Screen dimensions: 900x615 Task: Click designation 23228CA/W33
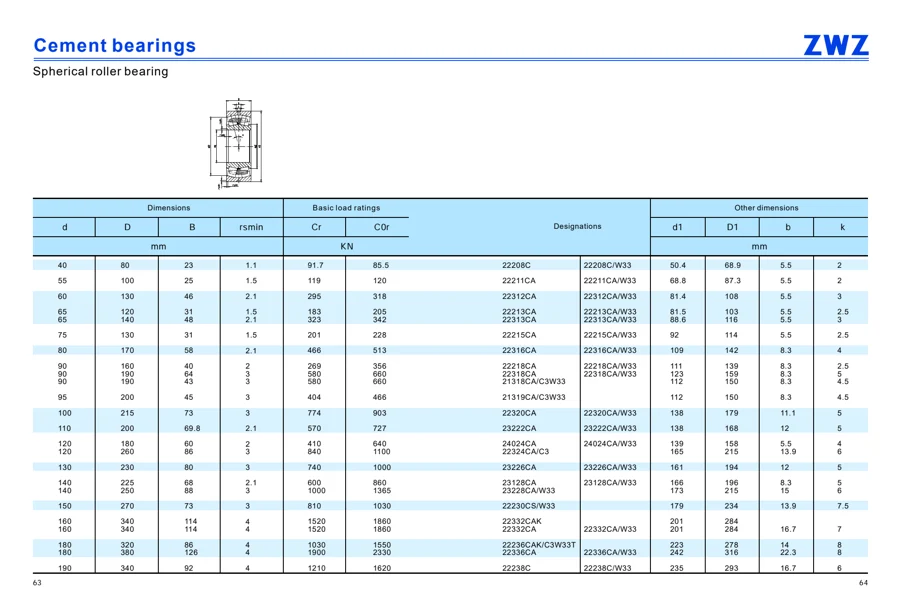pos(529,491)
